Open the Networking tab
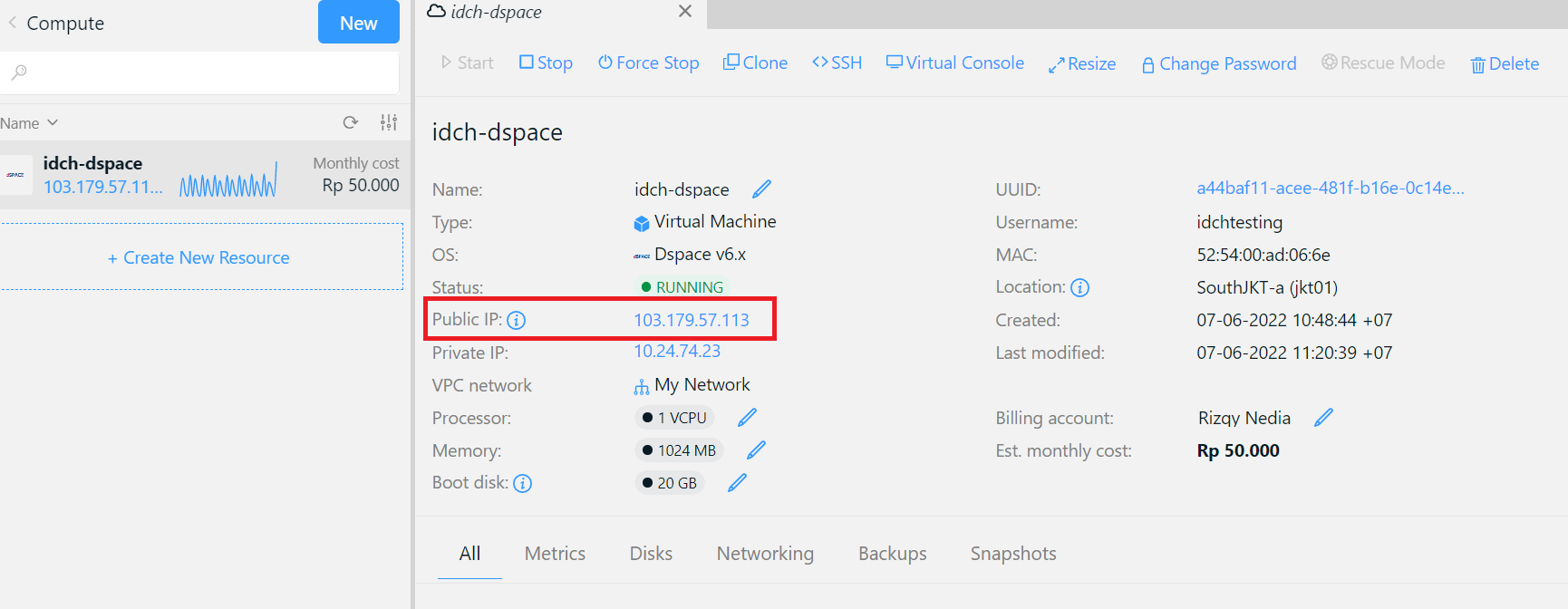The height and width of the screenshot is (609, 1568). [x=765, y=554]
